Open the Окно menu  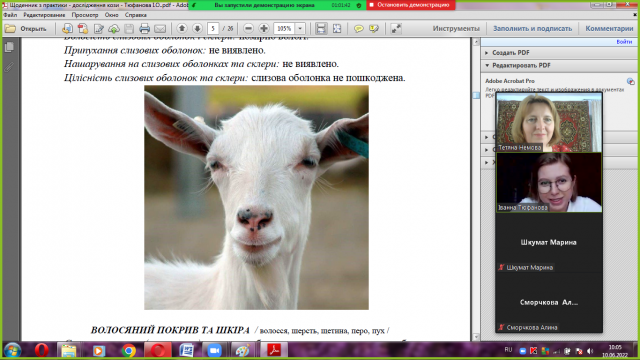pyautogui.click(x=111, y=15)
